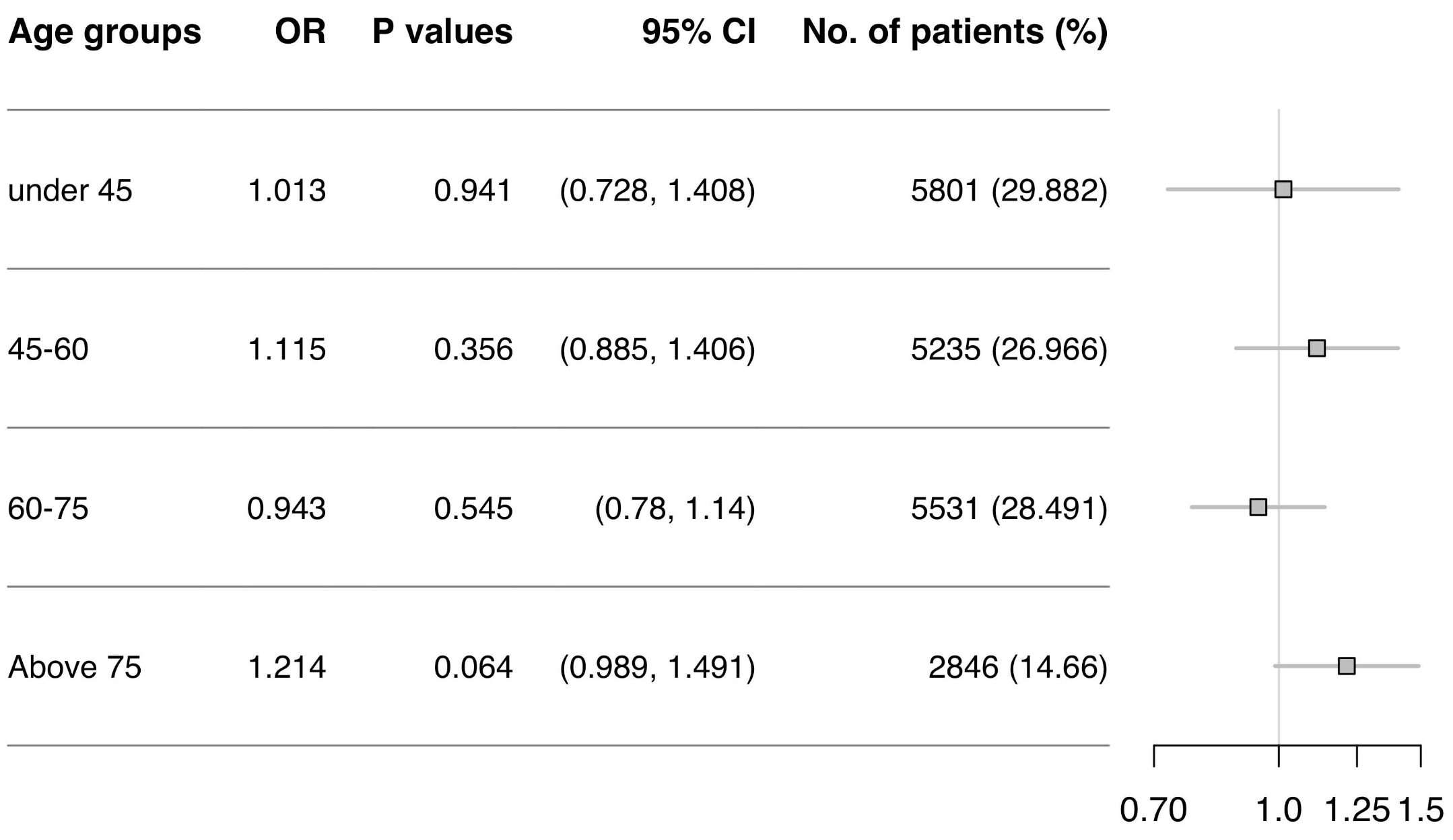1453x840 pixels.
Task: Click patient count 5235 (26.966)
Action: pyautogui.click(x=1009, y=349)
